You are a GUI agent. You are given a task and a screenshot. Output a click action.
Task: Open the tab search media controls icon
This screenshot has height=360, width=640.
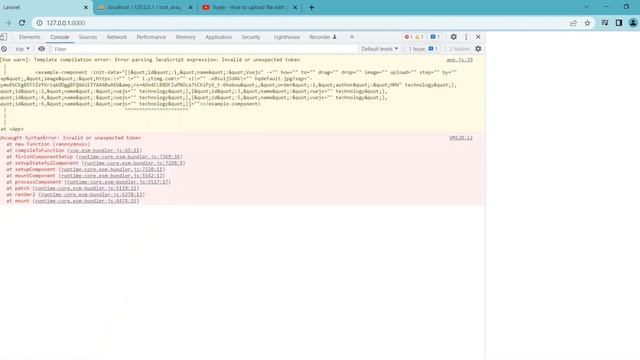coord(605,23)
